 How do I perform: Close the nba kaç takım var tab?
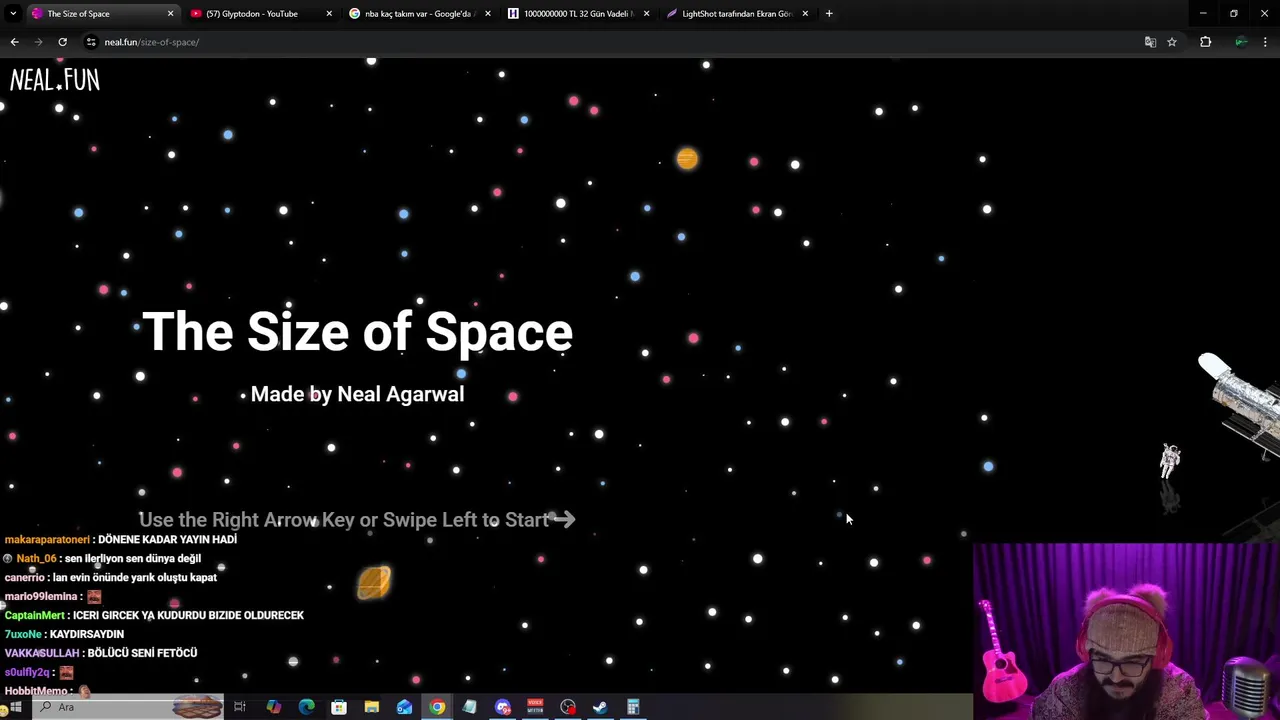click(488, 14)
